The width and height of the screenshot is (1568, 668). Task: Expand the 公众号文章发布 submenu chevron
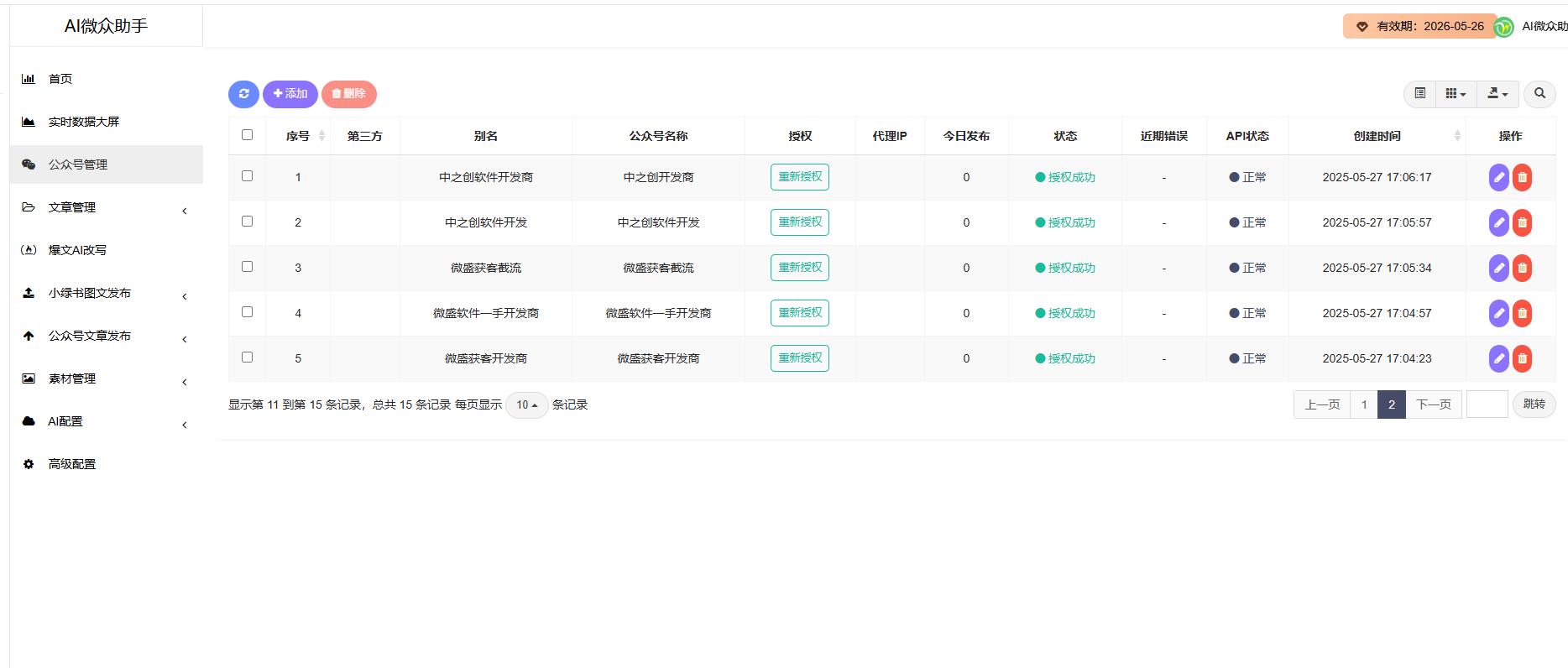point(185,339)
